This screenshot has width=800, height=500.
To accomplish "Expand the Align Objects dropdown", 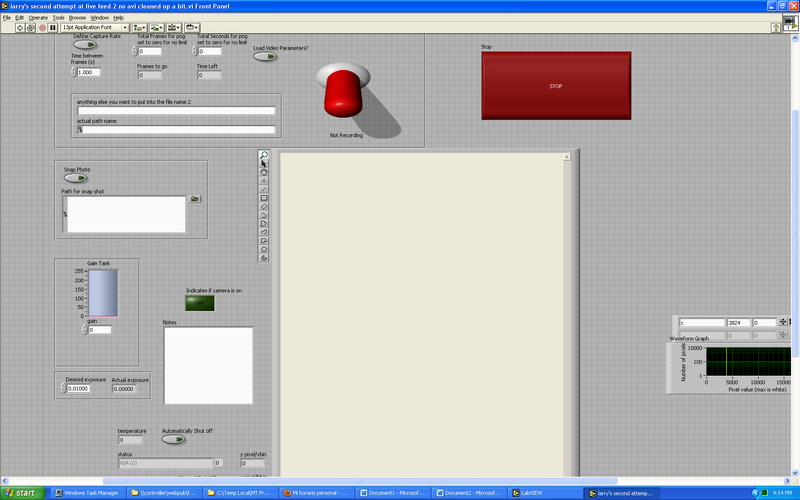I will [x=141, y=27].
